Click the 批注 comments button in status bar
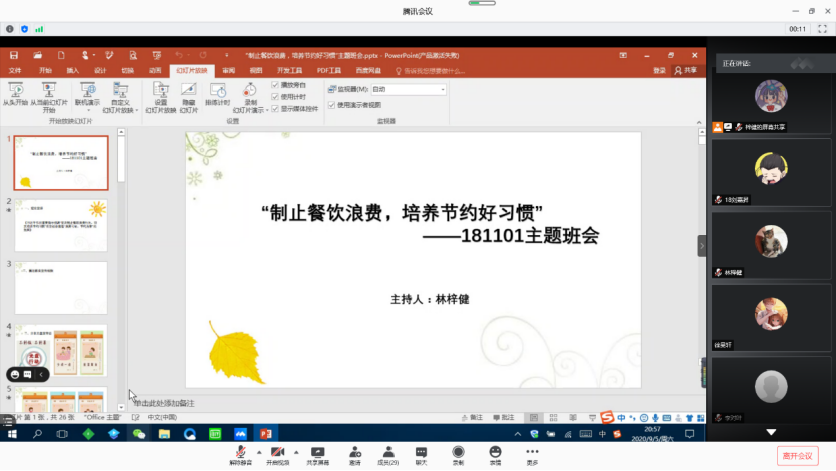Viewport: 836px width, 471px height. pos(504,418)
